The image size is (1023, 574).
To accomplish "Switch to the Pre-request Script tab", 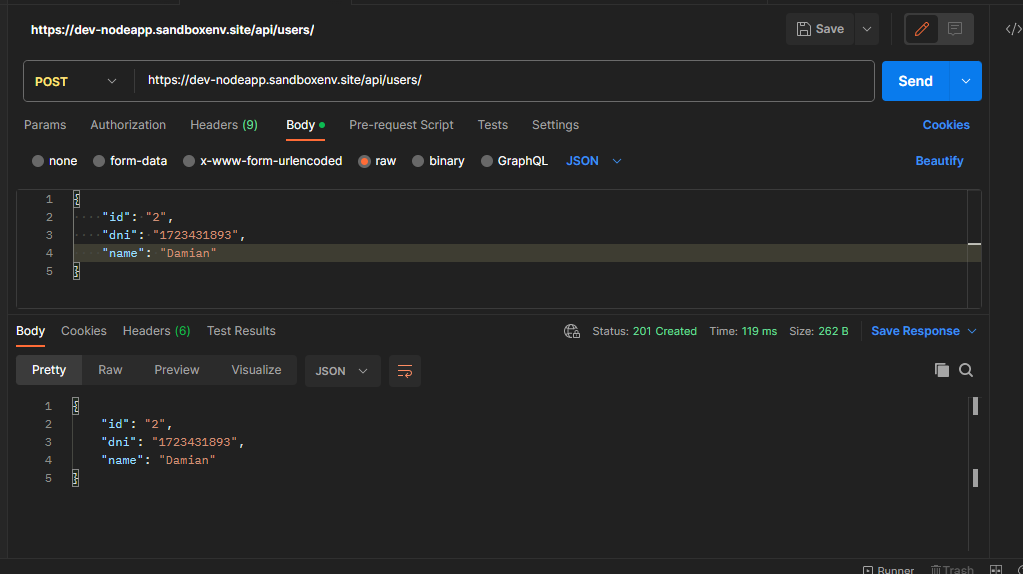I will pos(401,125).
